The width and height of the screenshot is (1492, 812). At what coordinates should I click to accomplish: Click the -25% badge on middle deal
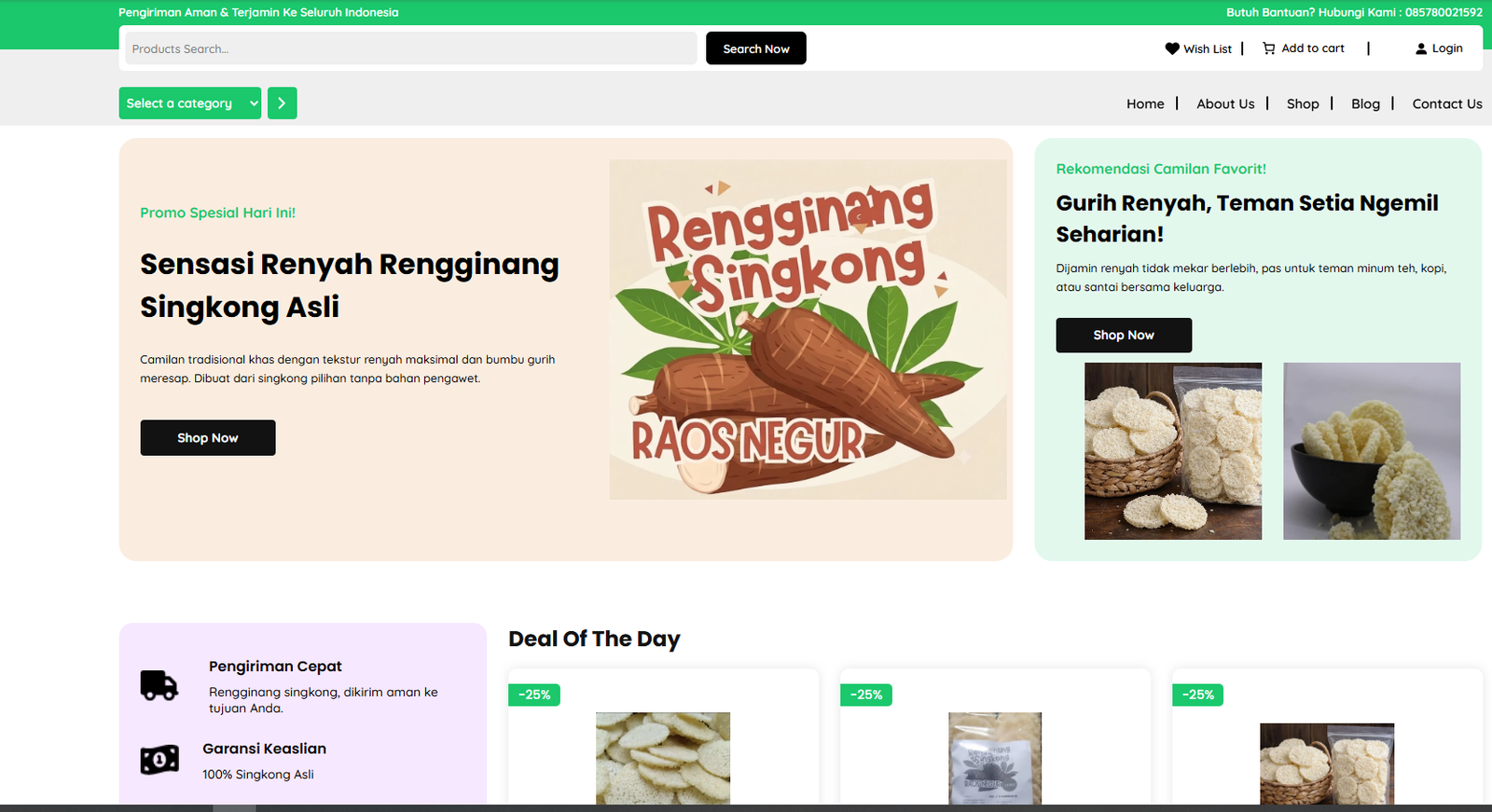[866, 695]
